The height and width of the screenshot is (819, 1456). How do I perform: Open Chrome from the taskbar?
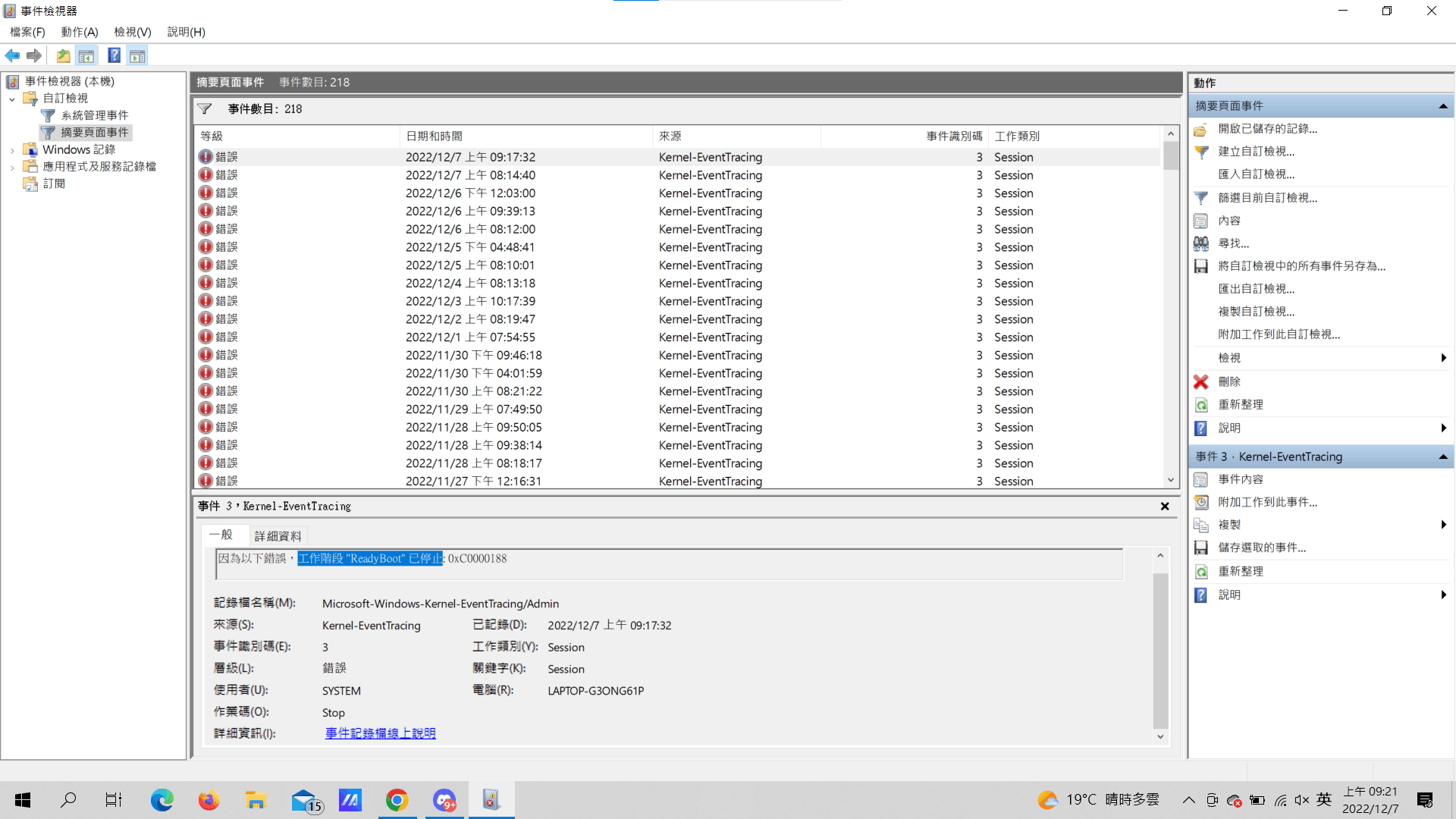click(397, 799)
